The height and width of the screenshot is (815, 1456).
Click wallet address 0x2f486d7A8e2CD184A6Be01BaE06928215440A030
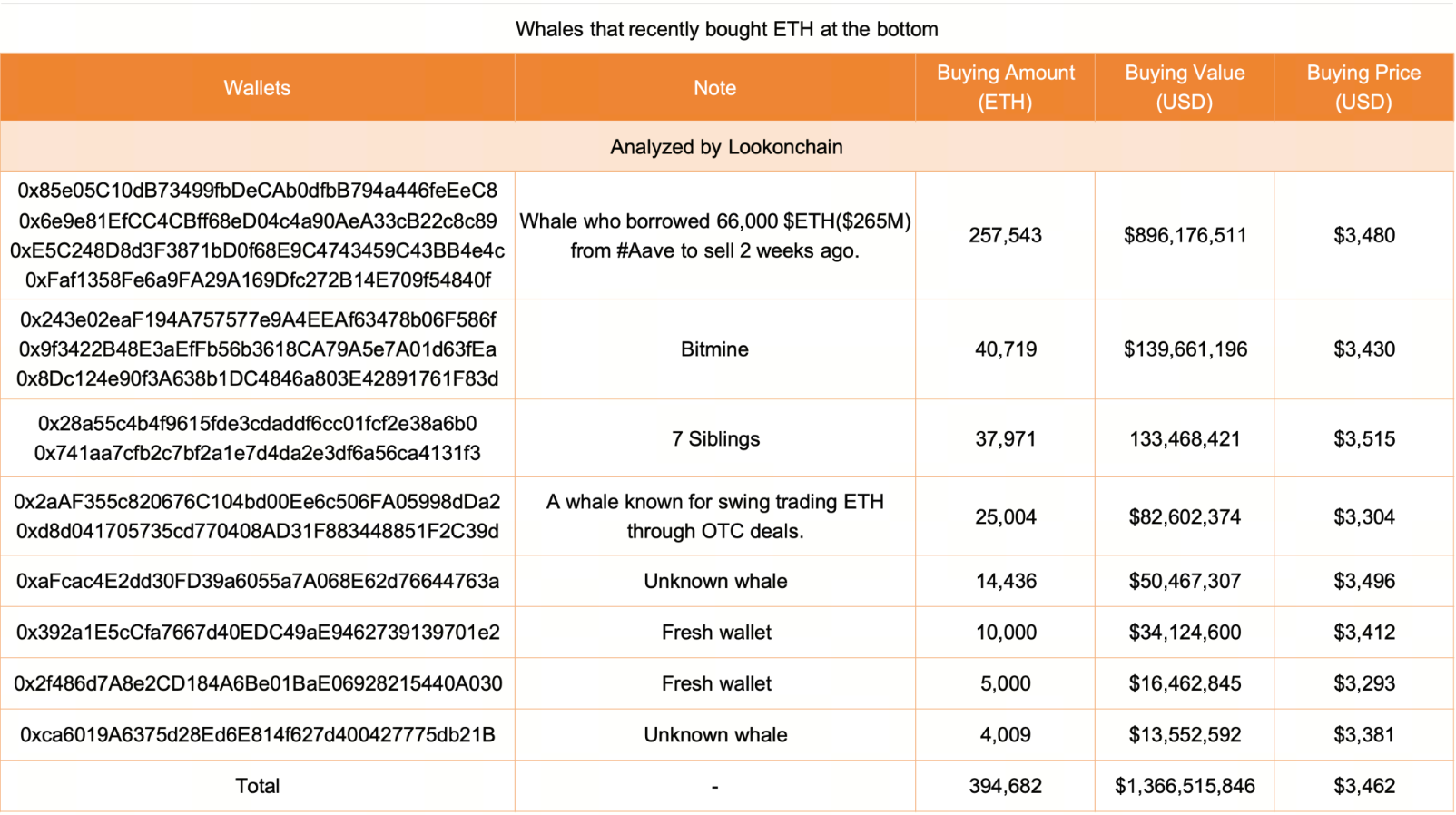(x=258, y=684)
